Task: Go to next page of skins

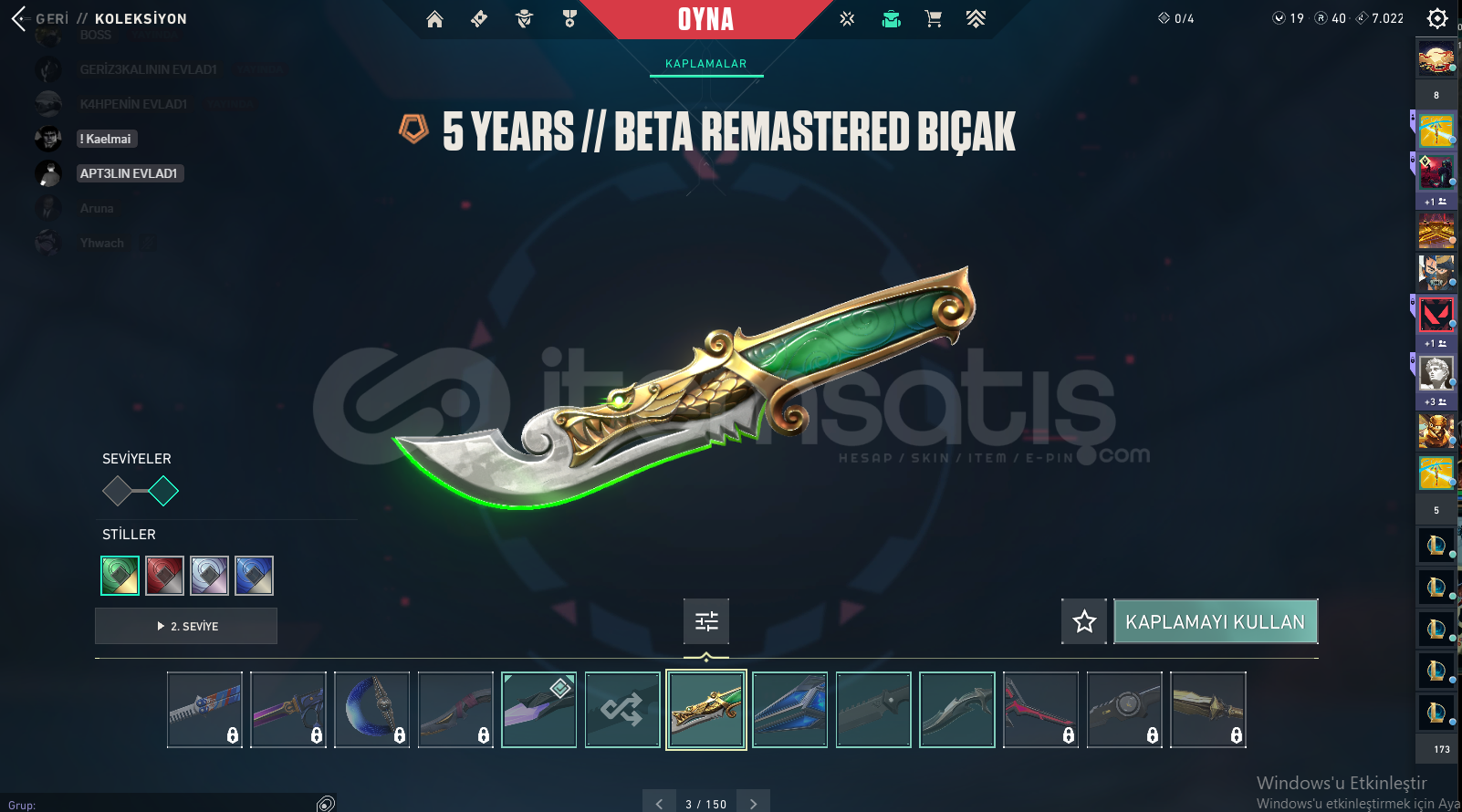Action: [x=753, y=803]
